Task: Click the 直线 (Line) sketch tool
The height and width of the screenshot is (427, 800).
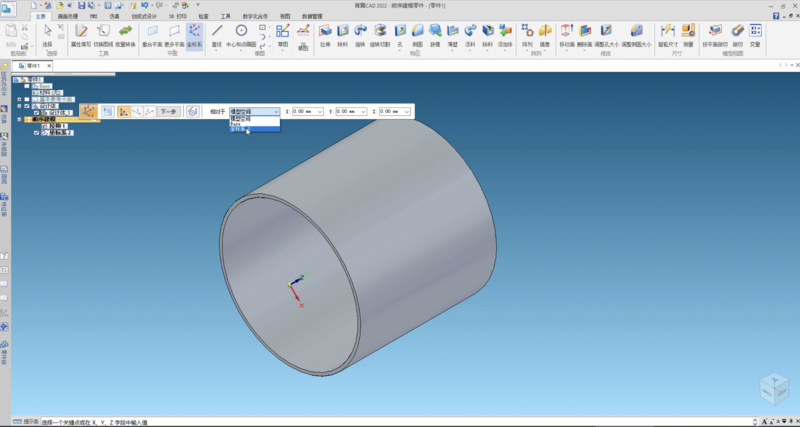Action: point(216,33)
